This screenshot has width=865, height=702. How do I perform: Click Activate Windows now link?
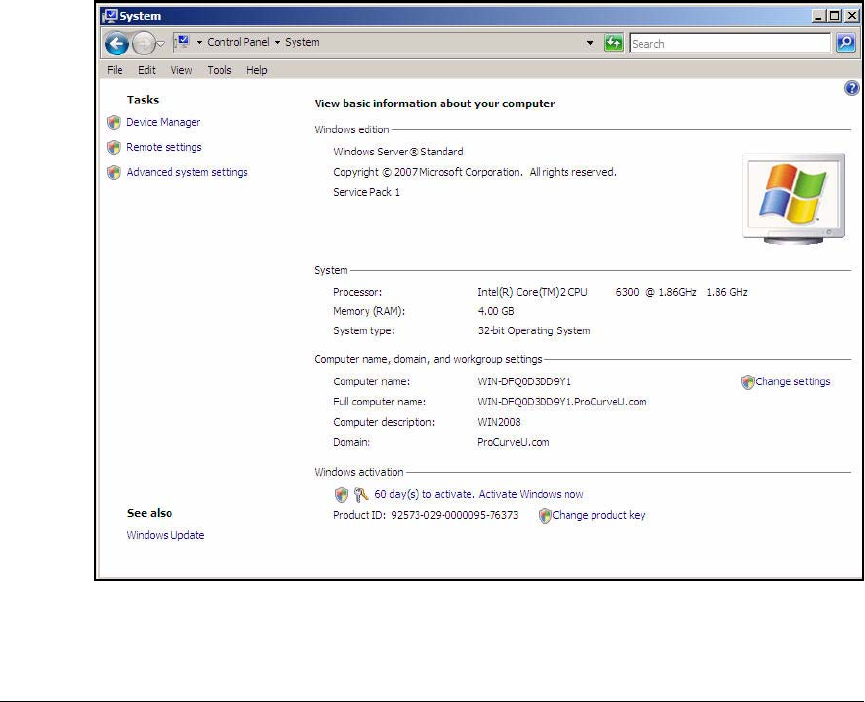pos(531,494)
